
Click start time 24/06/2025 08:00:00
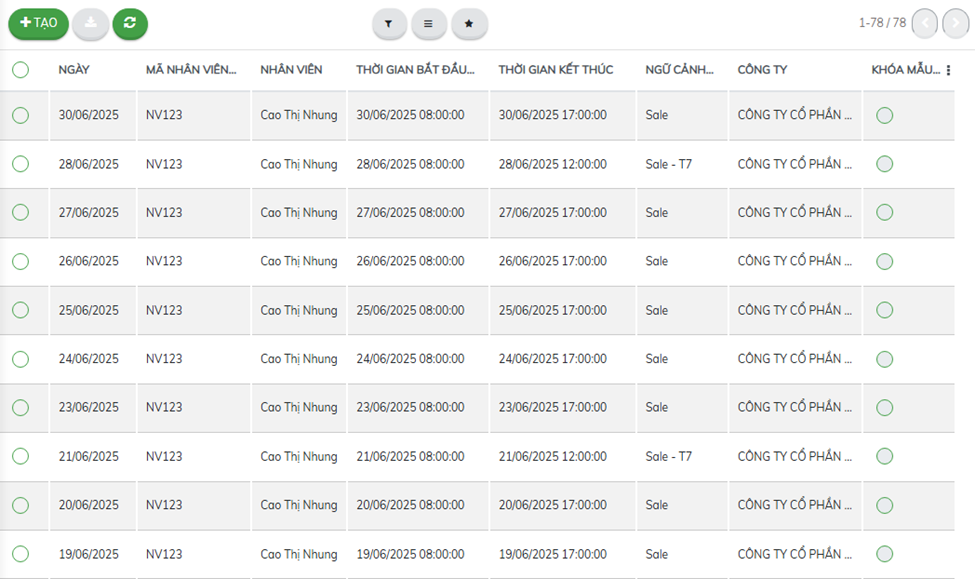click(410, 359)
